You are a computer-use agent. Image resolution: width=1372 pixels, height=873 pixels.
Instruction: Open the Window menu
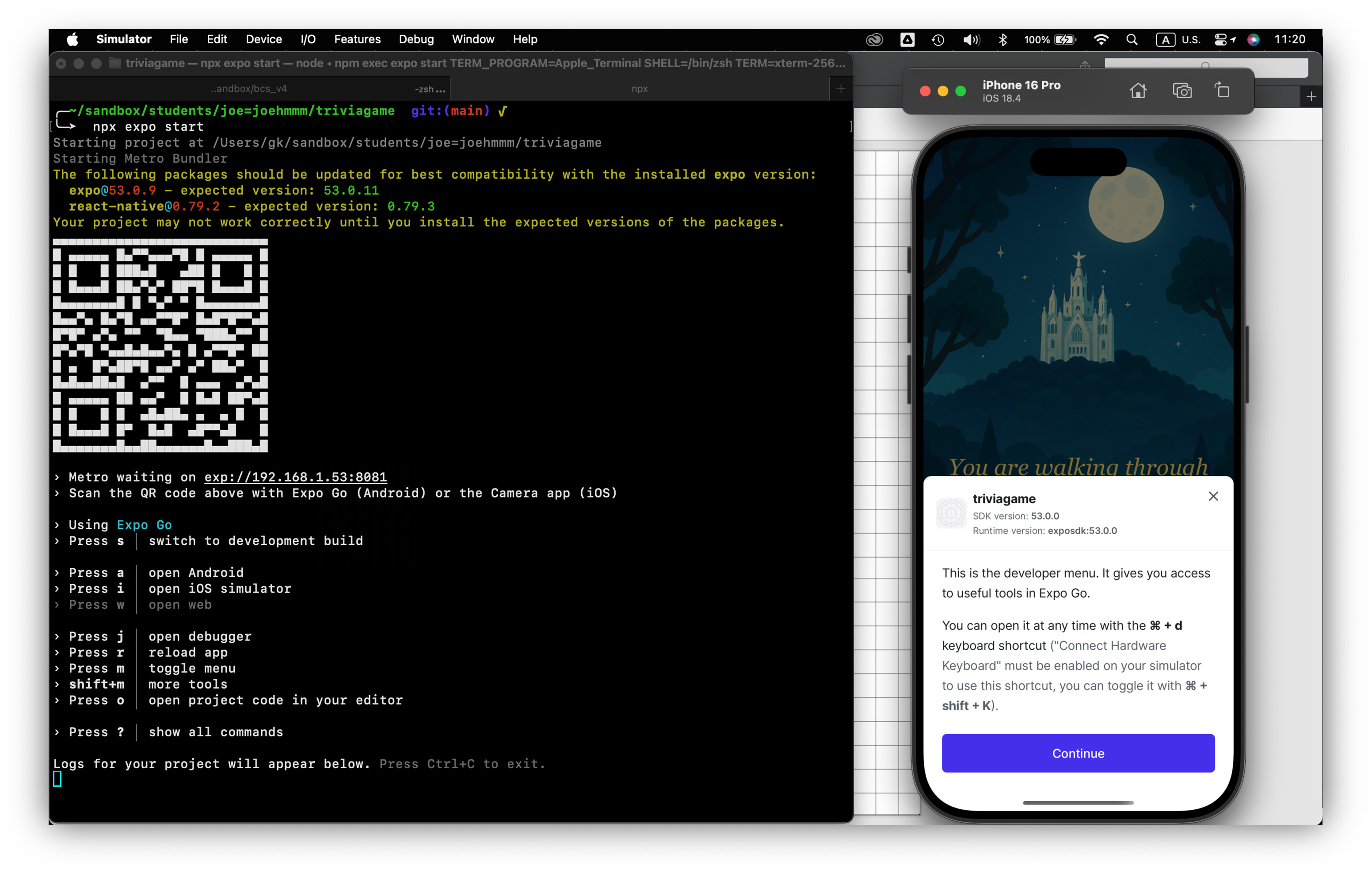[473, 39]
